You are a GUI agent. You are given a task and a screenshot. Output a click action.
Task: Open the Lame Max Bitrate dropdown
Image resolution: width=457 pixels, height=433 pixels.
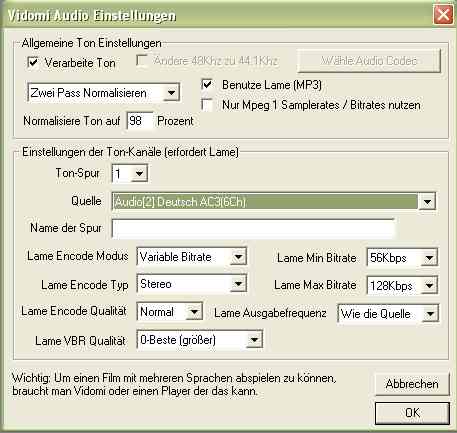click(402, 285)
